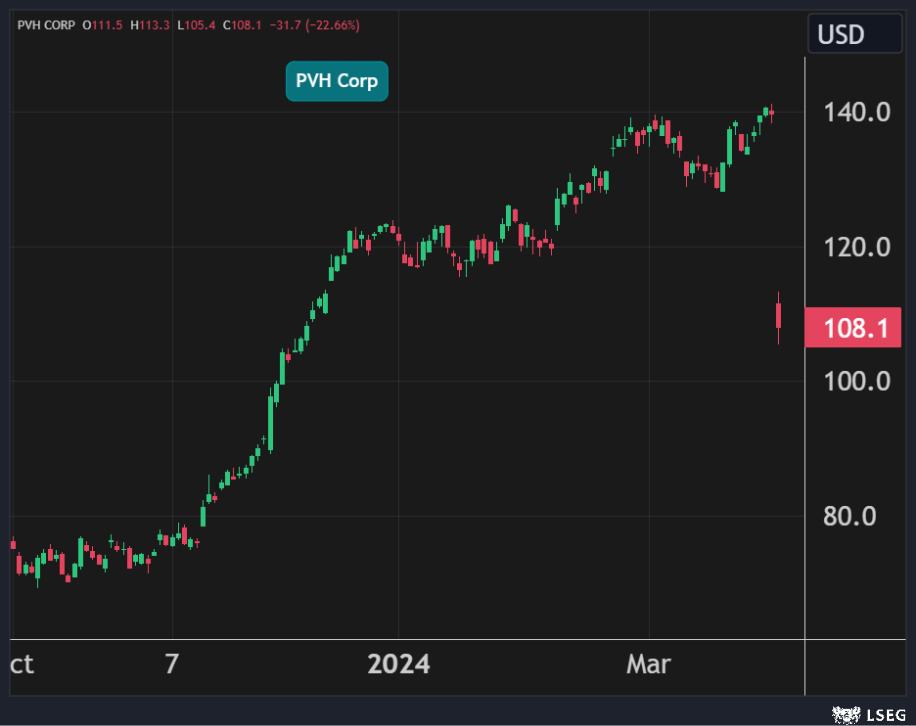Select the Mar time axis label
Viewport: 916px width, 726px height.
648,664
